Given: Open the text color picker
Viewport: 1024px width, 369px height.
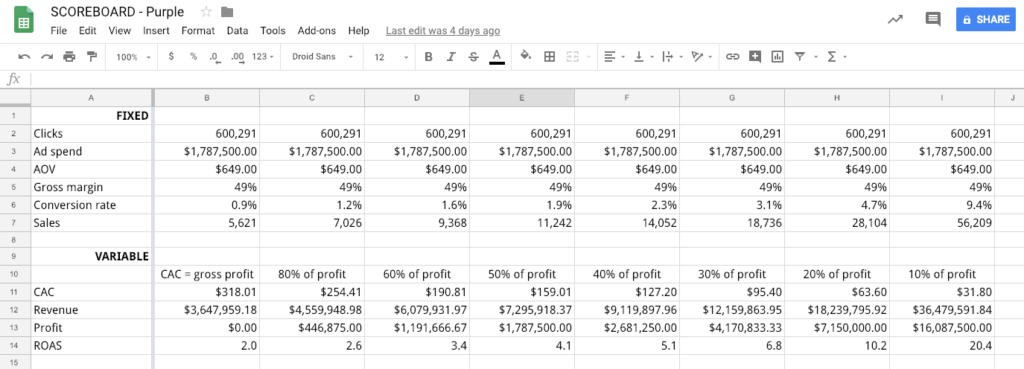Looking at the screenshot, I should click(x=496, y=57).
